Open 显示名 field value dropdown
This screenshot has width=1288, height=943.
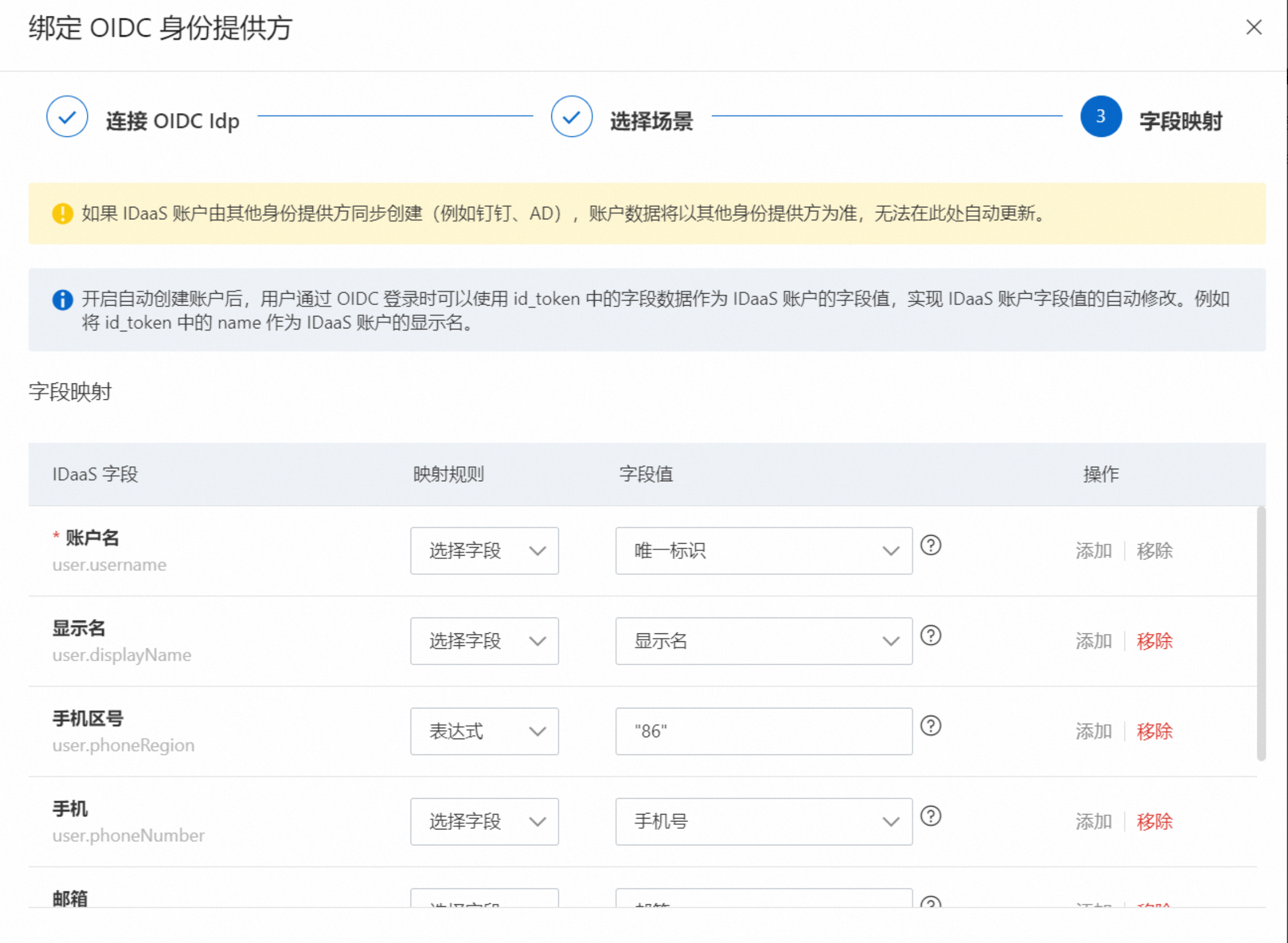(763, 641)
